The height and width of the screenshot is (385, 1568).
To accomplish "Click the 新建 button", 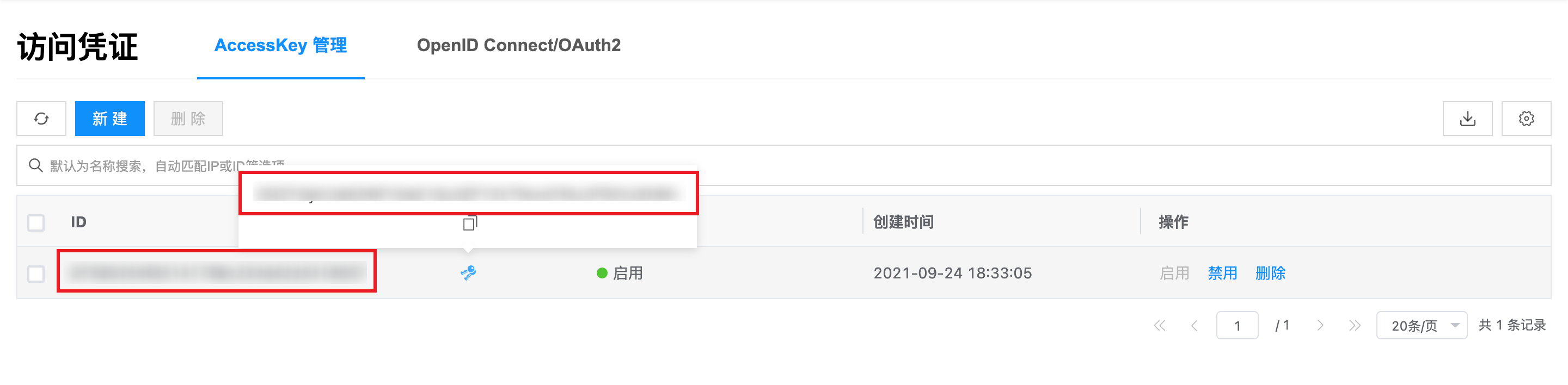I will pyautogui.click(x=109, y=119).
